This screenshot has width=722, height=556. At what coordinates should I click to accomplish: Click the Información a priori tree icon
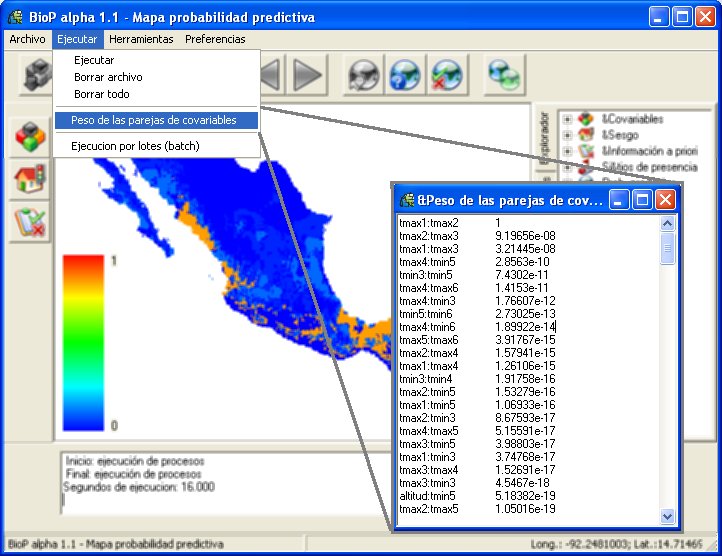pos(586,151)
